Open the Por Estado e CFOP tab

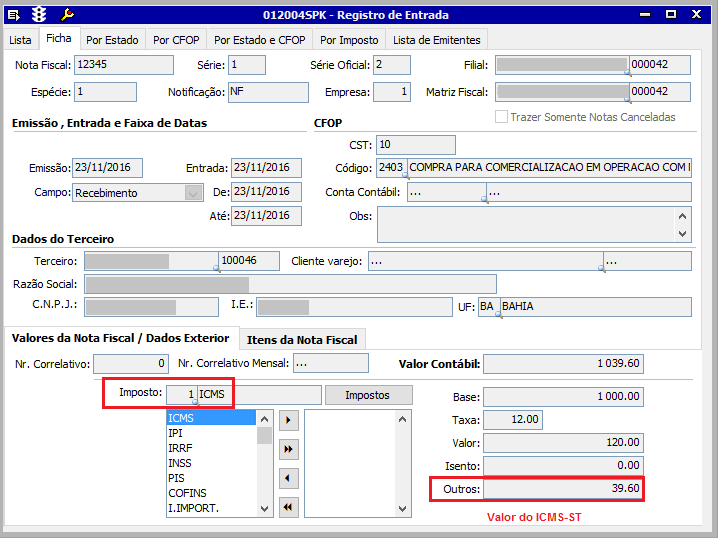[260, 40]
